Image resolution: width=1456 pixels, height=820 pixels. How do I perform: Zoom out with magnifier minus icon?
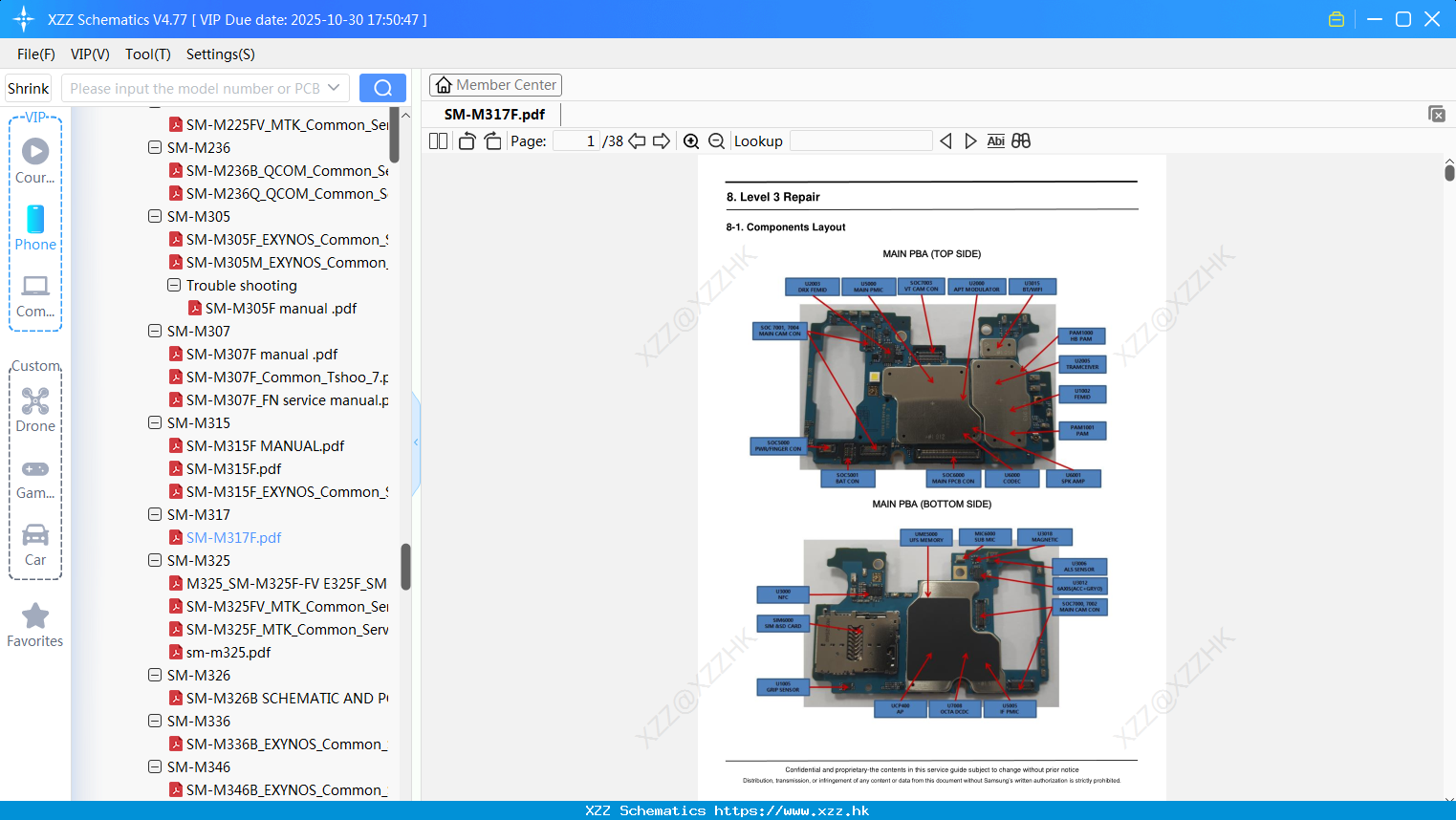pyautogui.click(x=716, y=140)
